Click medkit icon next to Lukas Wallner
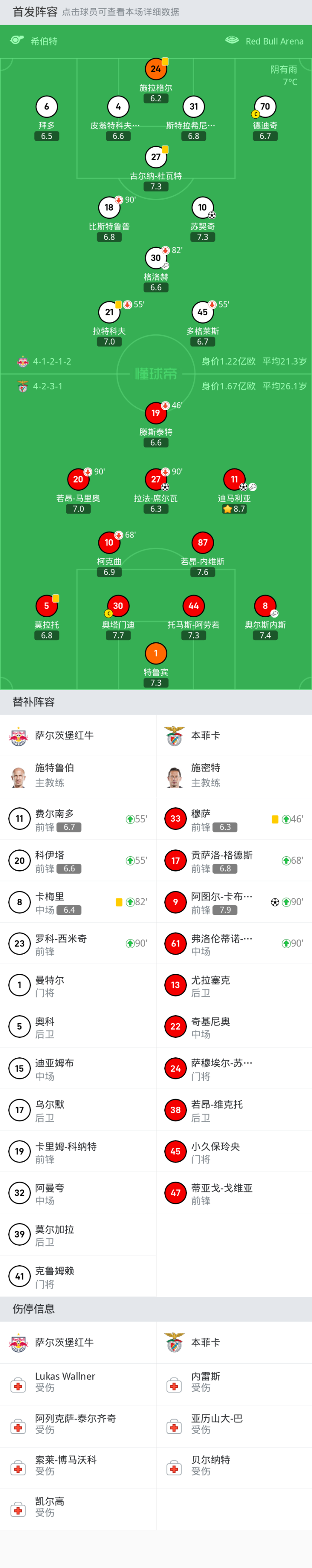The image size is (312, 1568). 18,1385
